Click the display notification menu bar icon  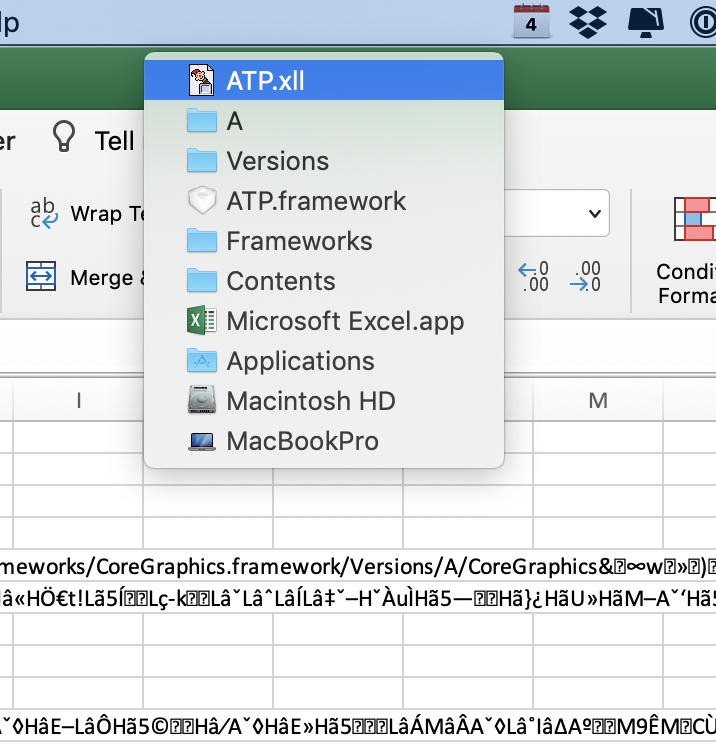(646, 22)
